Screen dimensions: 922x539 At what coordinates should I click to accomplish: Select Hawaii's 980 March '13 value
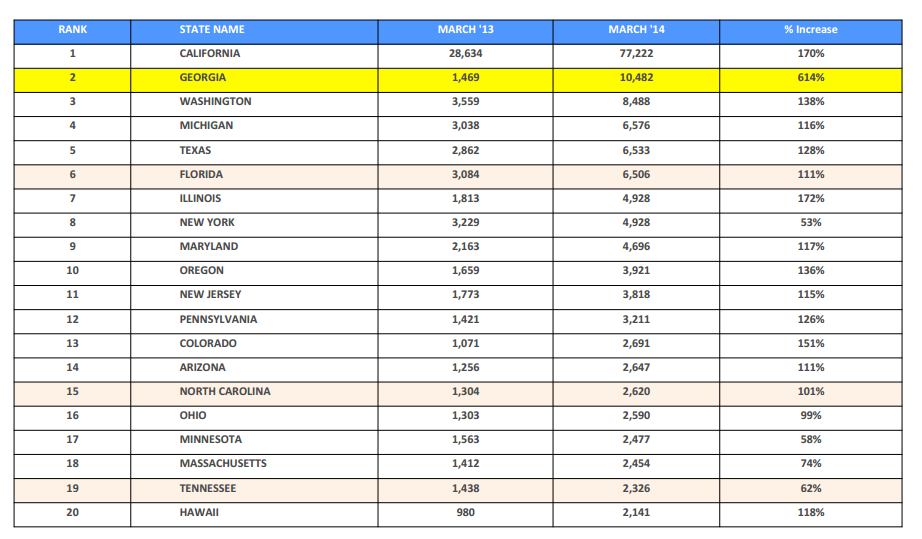(465, 512)
